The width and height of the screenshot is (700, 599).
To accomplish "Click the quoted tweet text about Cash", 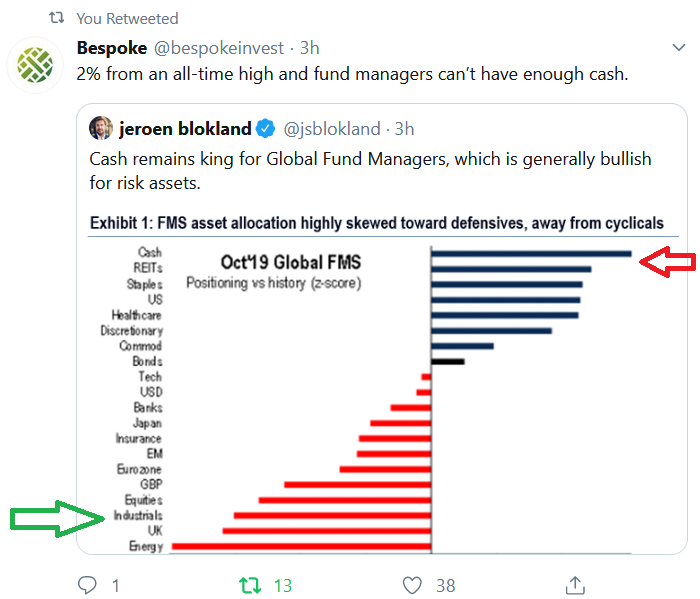I will click(x=370, y=171).
